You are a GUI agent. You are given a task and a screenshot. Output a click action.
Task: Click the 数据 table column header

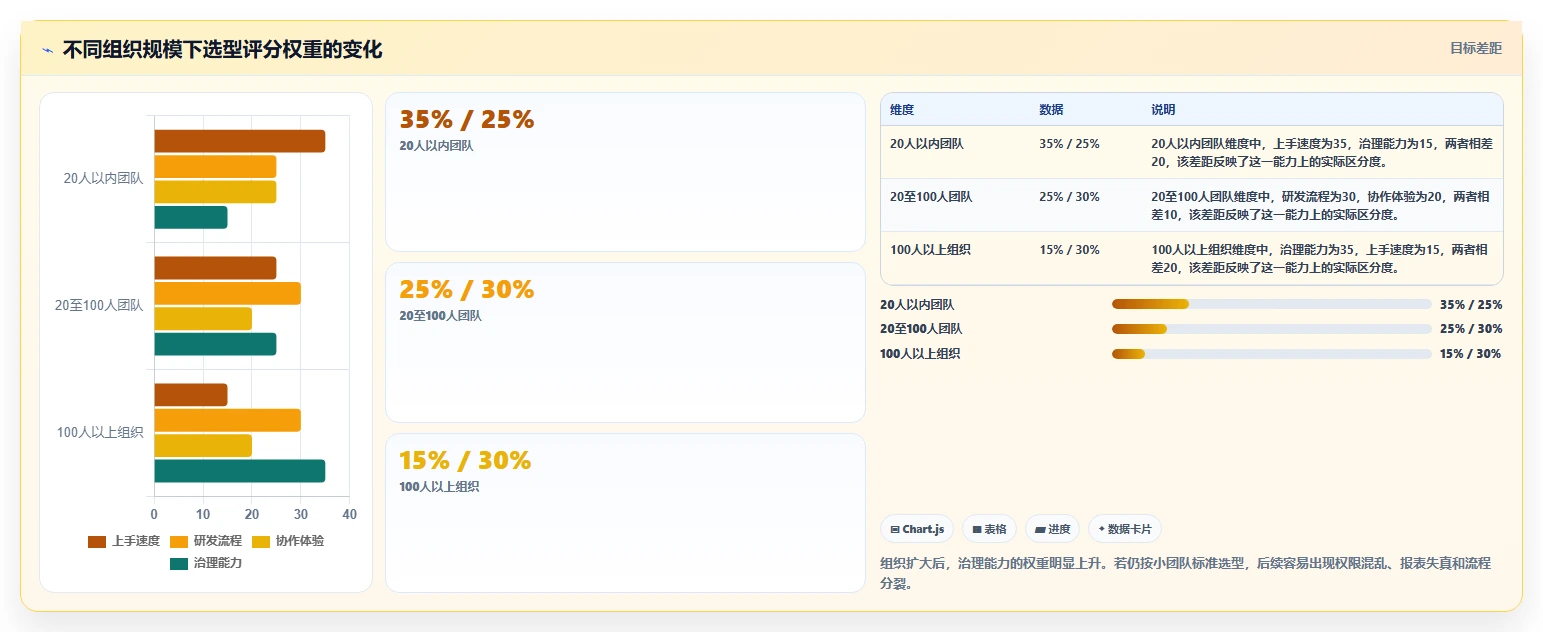pyautogui.click(x=1051, y=110)
